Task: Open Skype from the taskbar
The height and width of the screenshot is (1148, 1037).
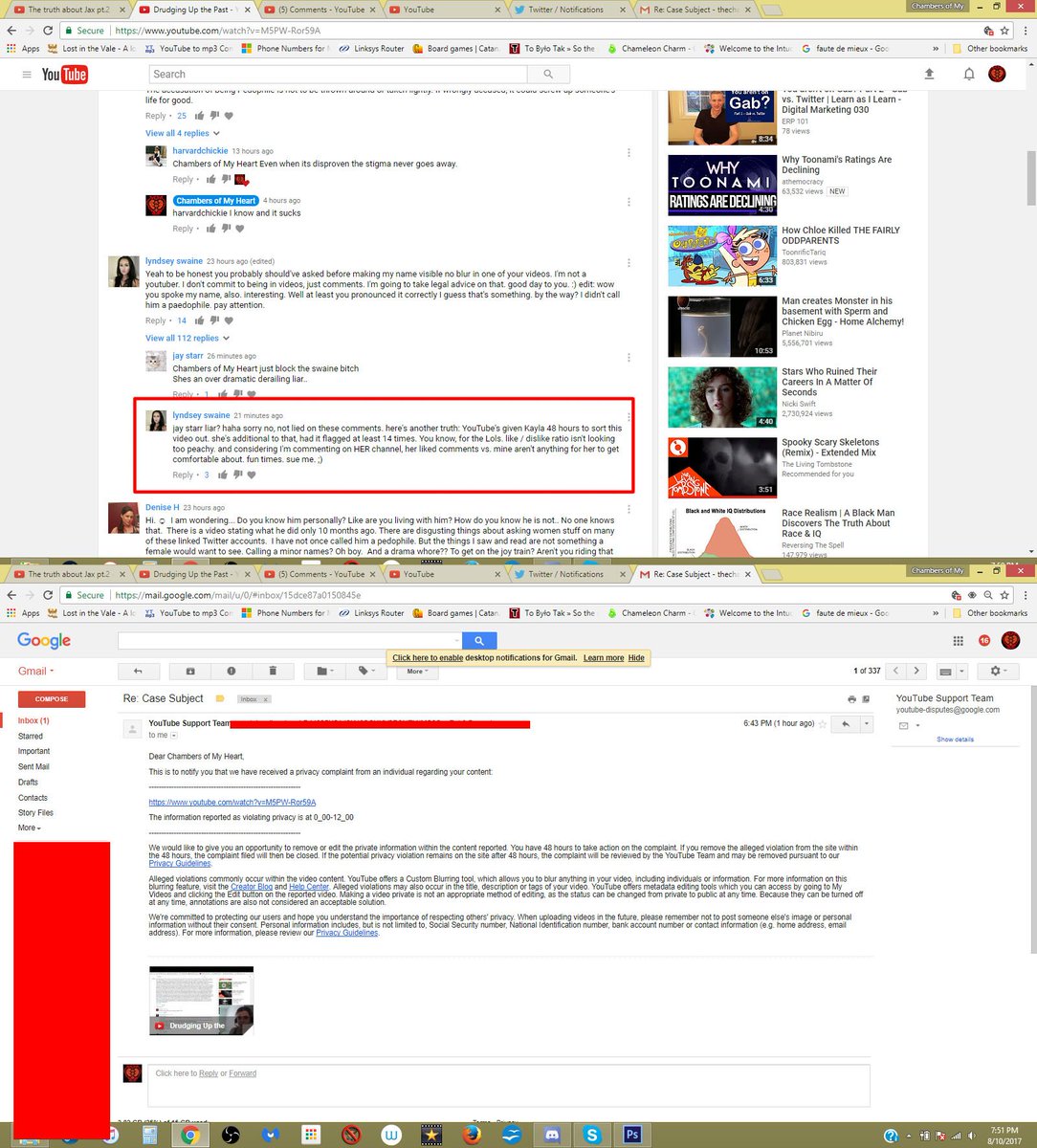Action: 592,1135
